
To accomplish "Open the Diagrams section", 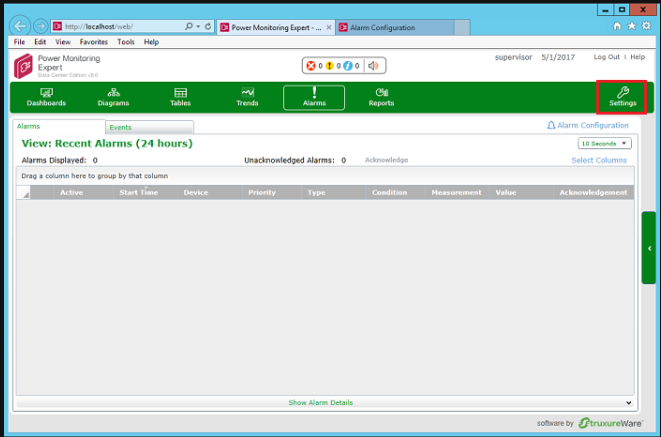I will pos(113,97).
